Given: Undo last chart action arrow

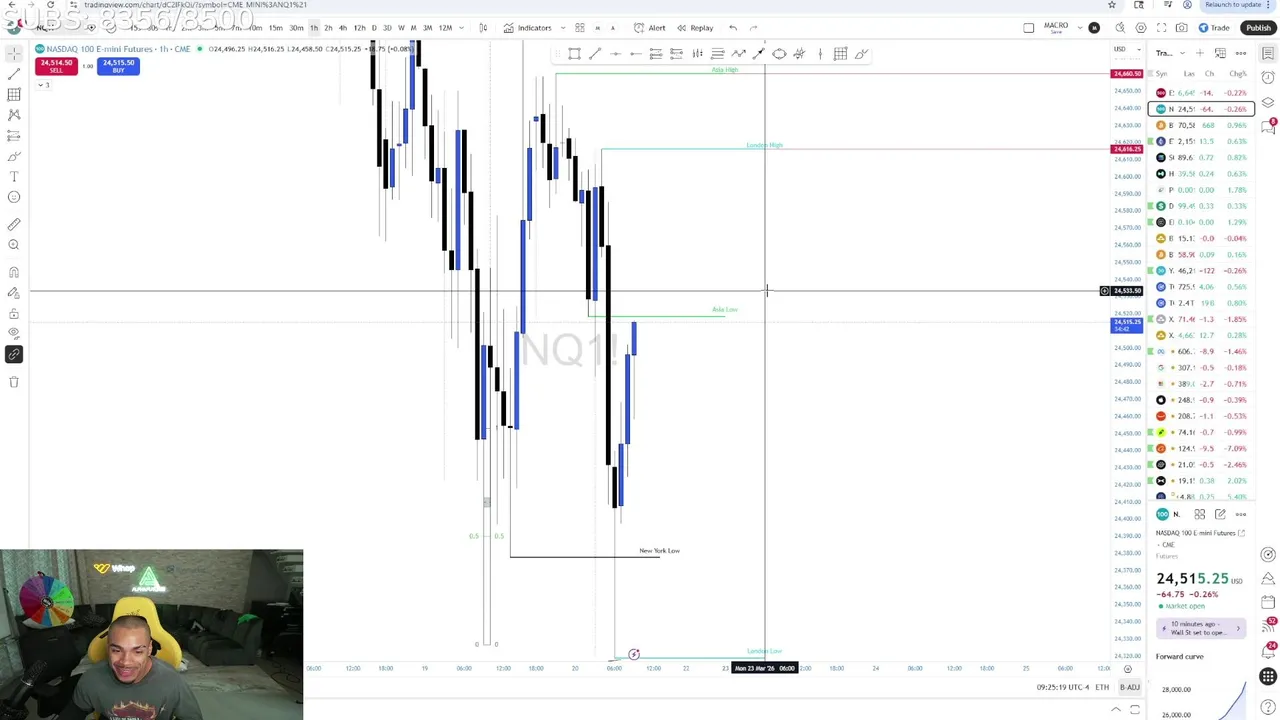Looking at the screenshot, I should click(x=733, y=28).
